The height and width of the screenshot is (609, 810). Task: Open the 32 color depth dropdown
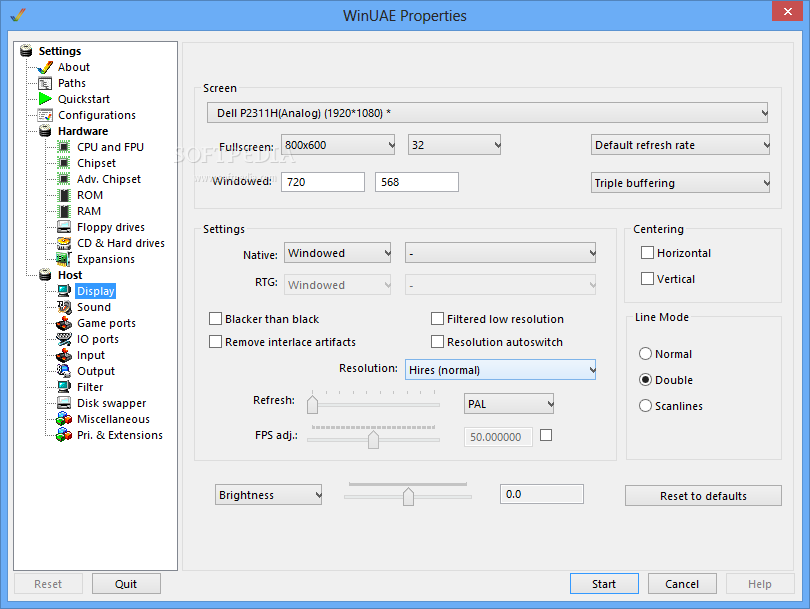click(455, 145)
